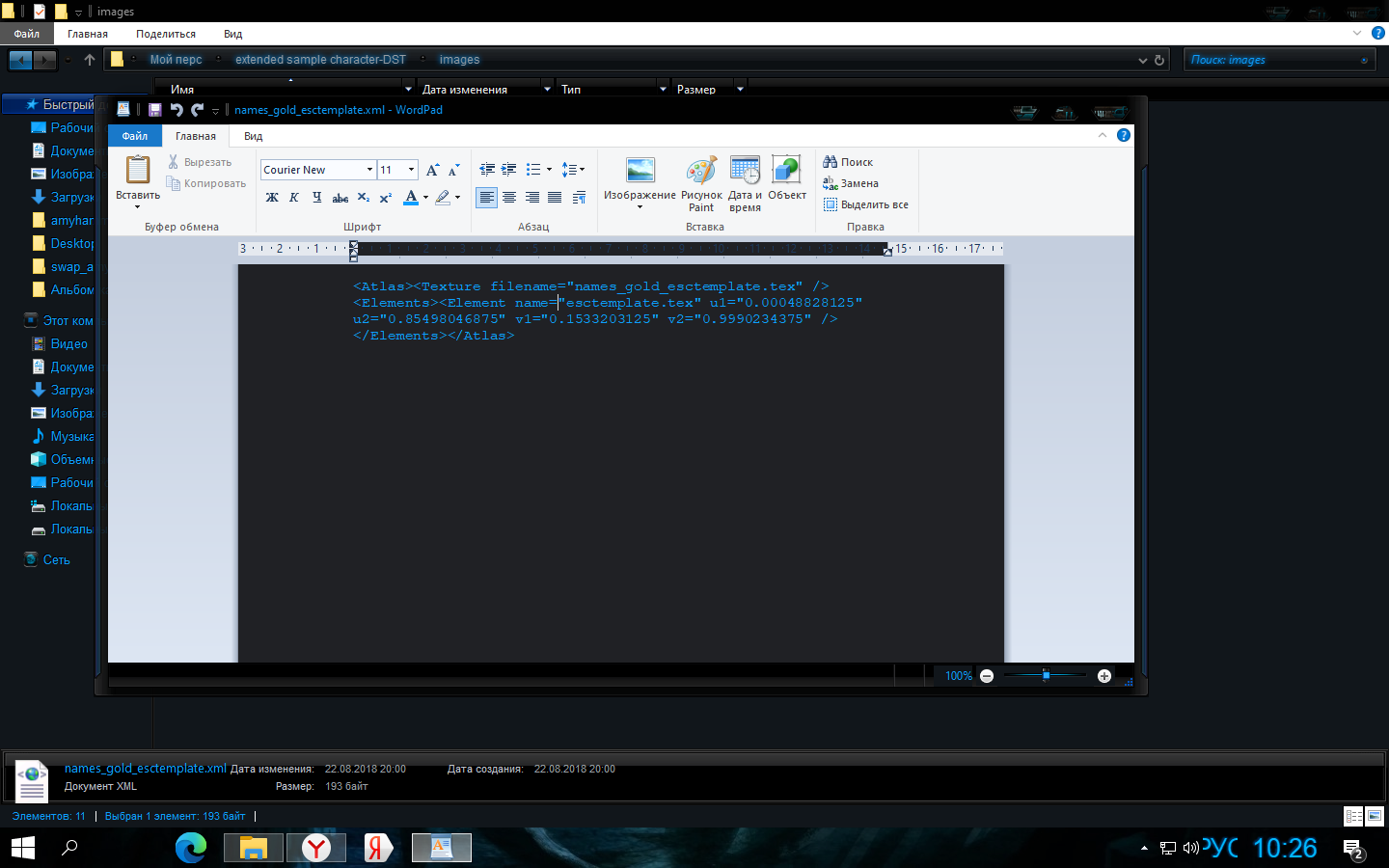Open WordPad help with question mark icon

click(1123, 135)
